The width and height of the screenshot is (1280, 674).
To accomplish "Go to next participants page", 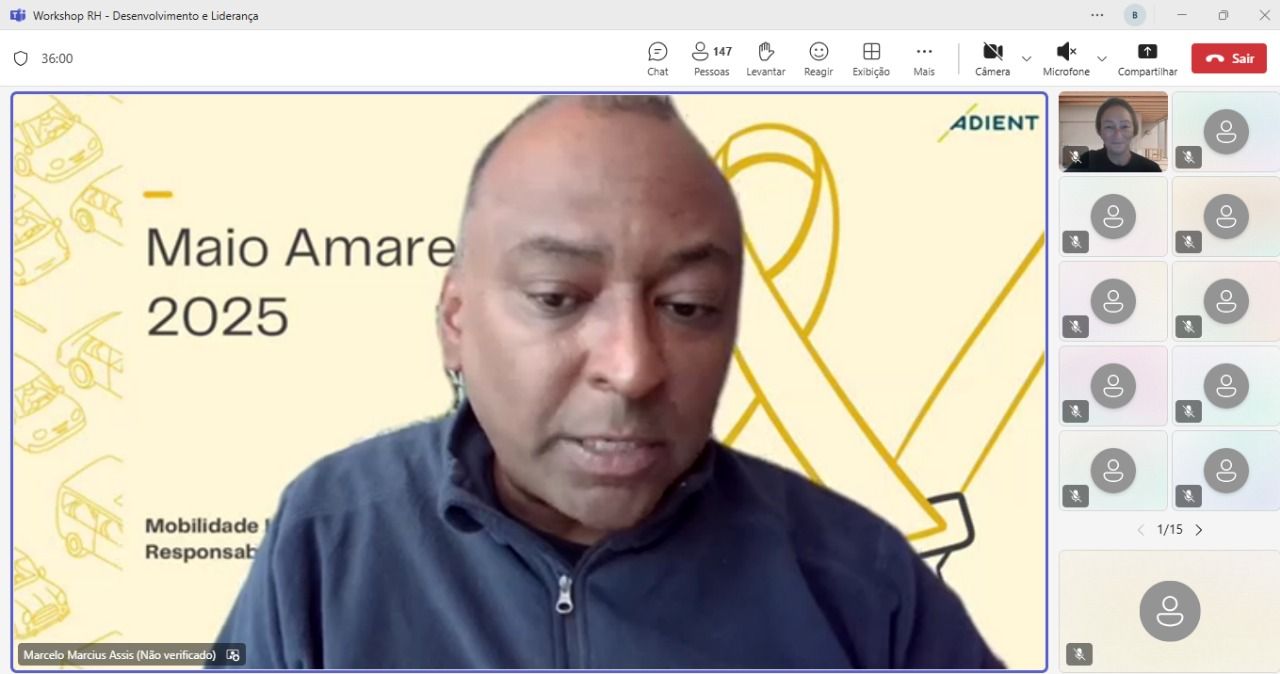I will pos(1199,530).
